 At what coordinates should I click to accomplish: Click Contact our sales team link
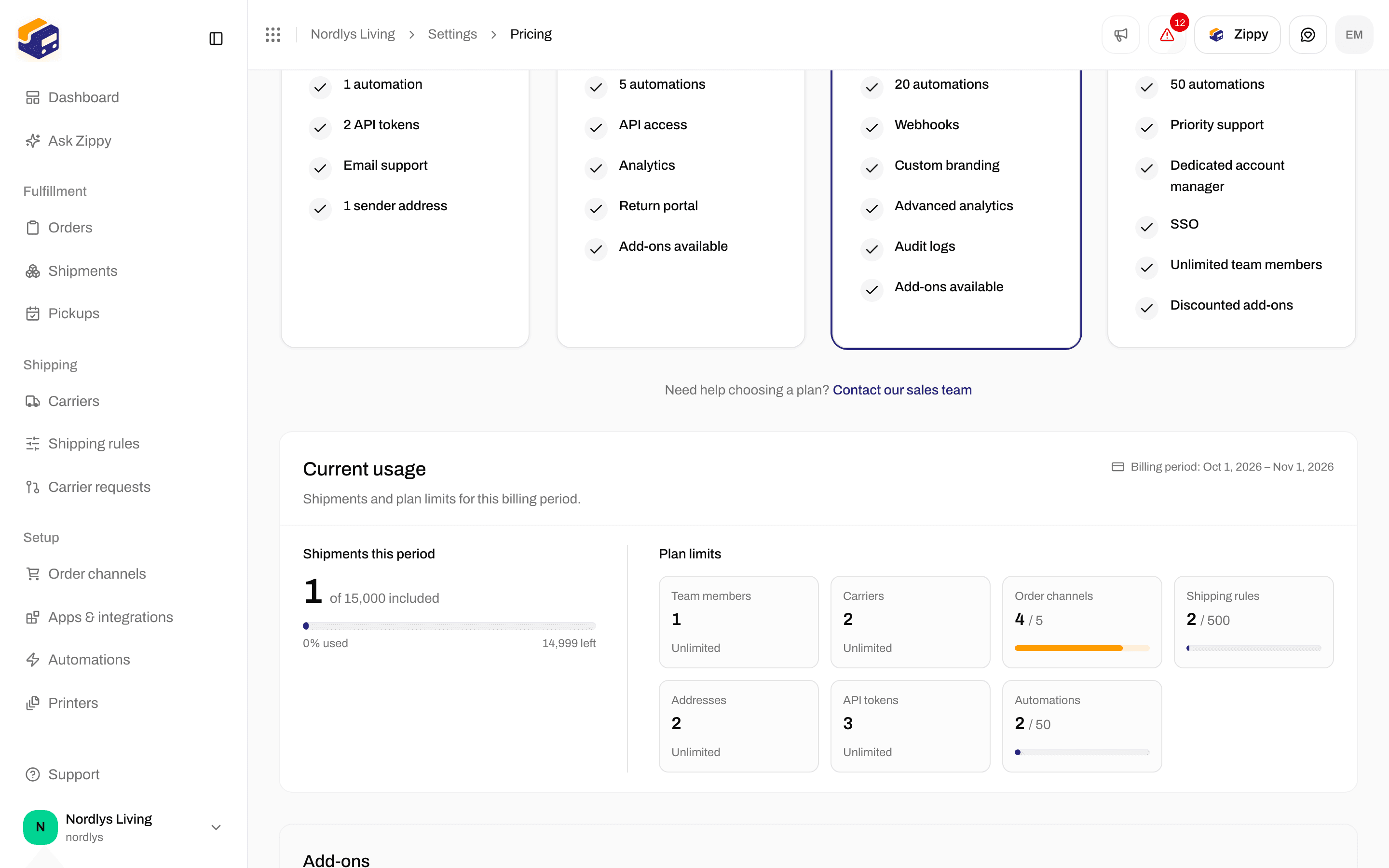(x=902, y=390)
